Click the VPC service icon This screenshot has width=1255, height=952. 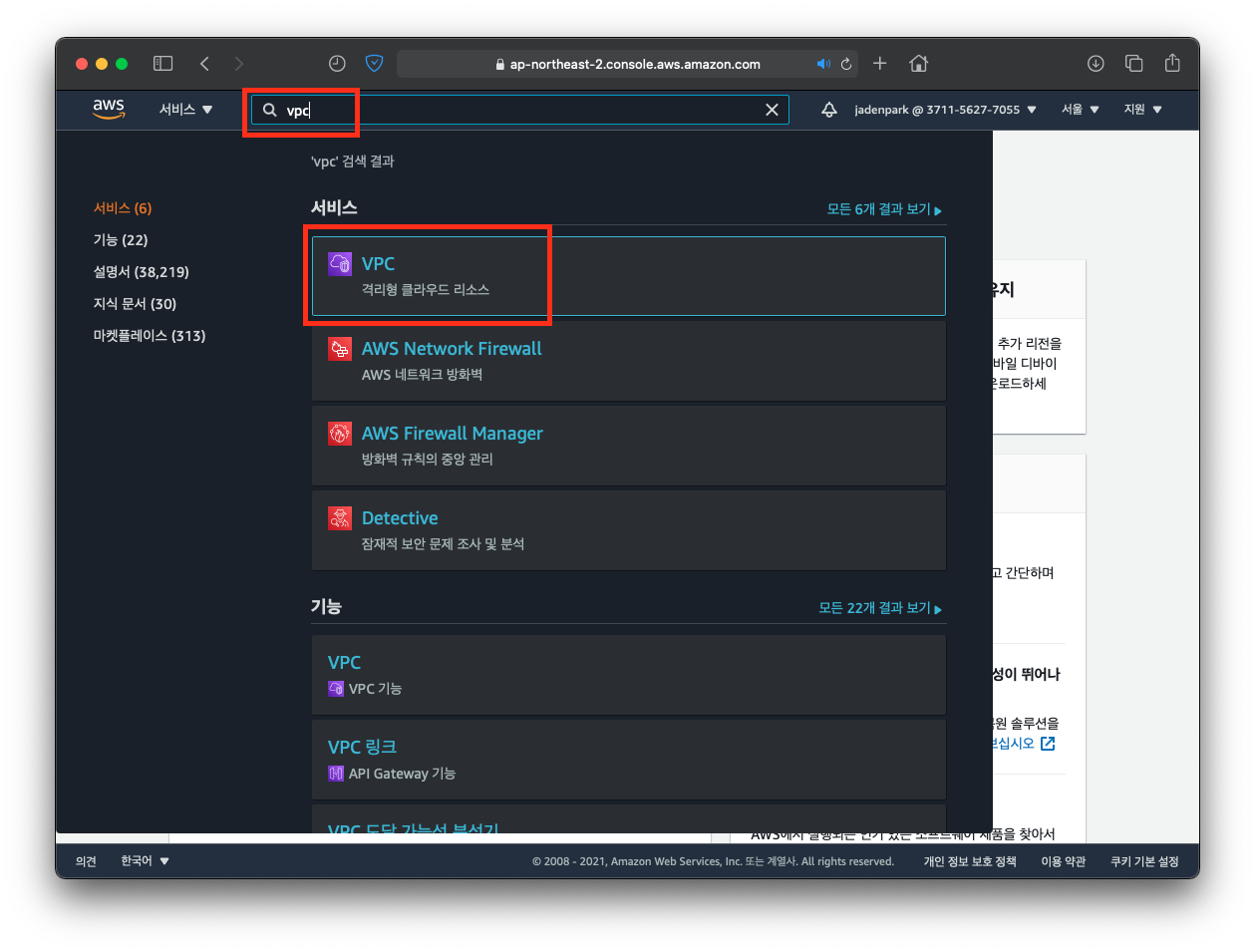340,263
